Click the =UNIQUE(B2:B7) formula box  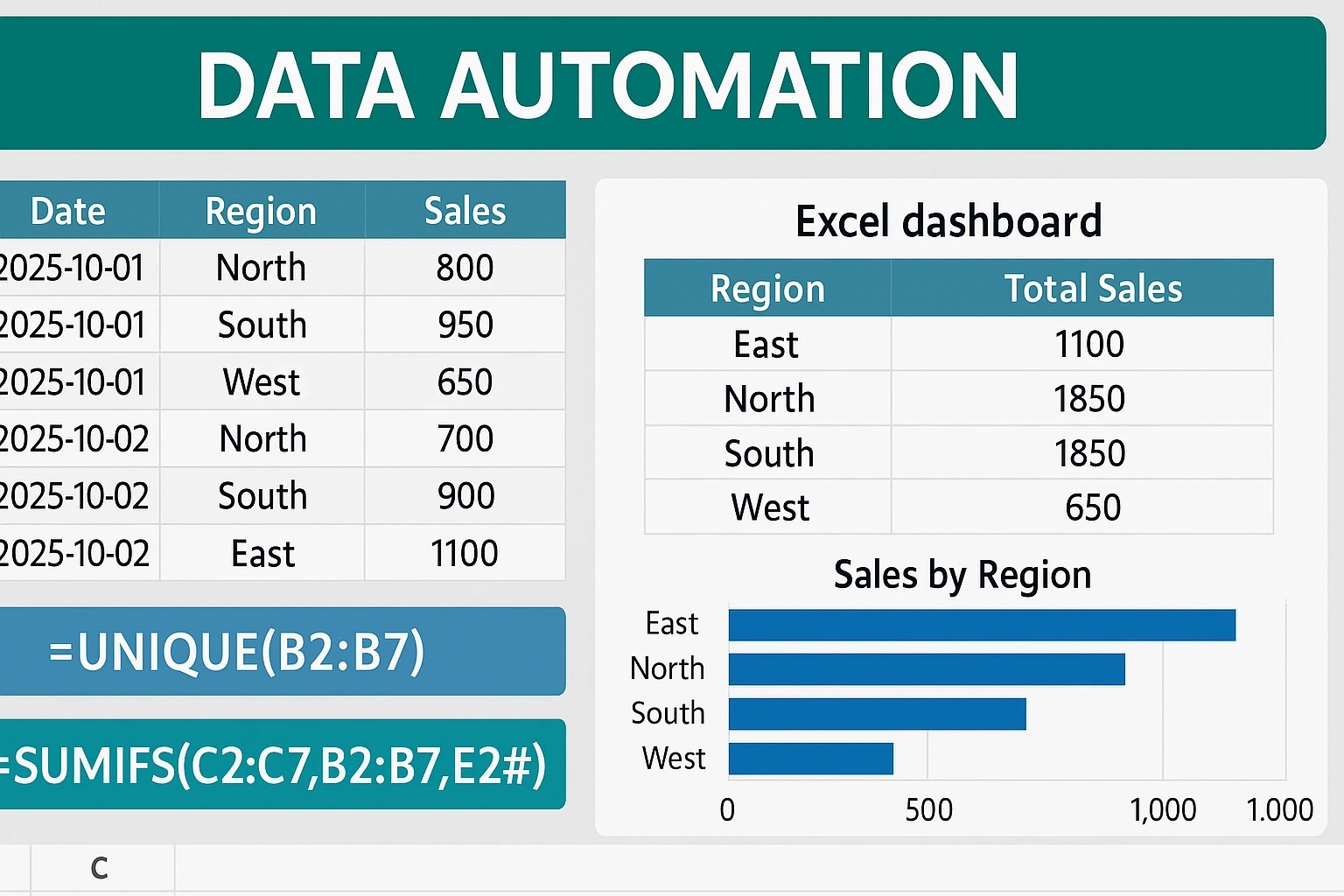coord(282,652)
